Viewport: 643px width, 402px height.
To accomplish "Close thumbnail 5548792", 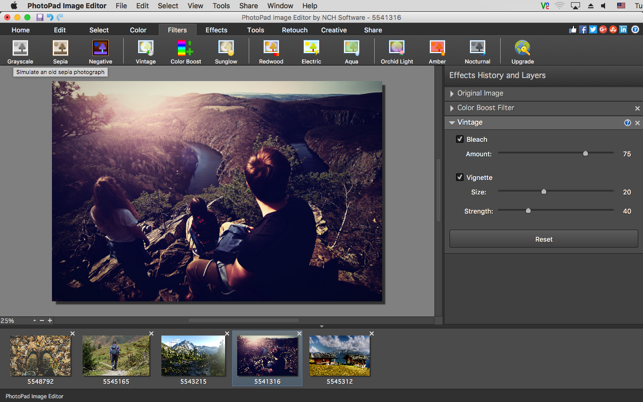I will tap(73, 333).
